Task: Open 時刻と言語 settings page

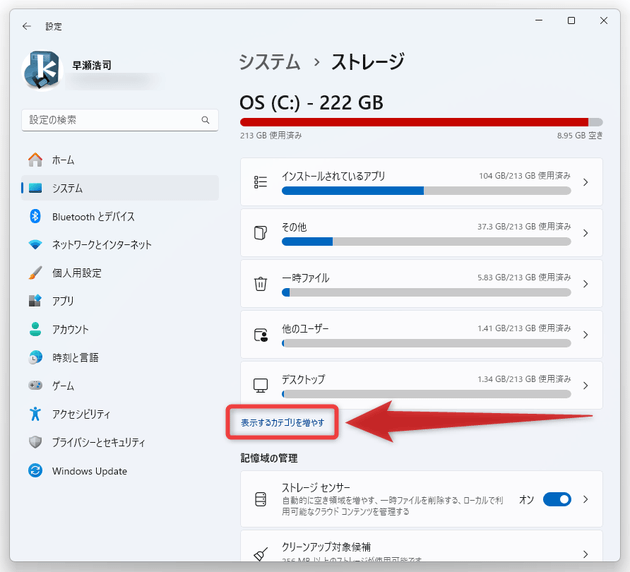Action: [120, 358]
